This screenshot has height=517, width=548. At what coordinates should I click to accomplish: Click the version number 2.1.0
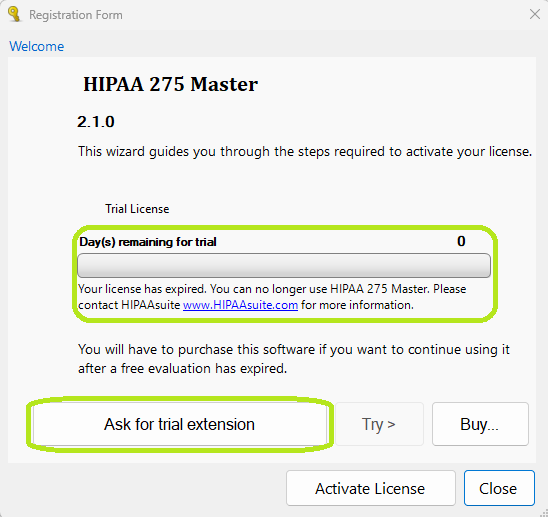pyautogui.click(x=96, y=122)
